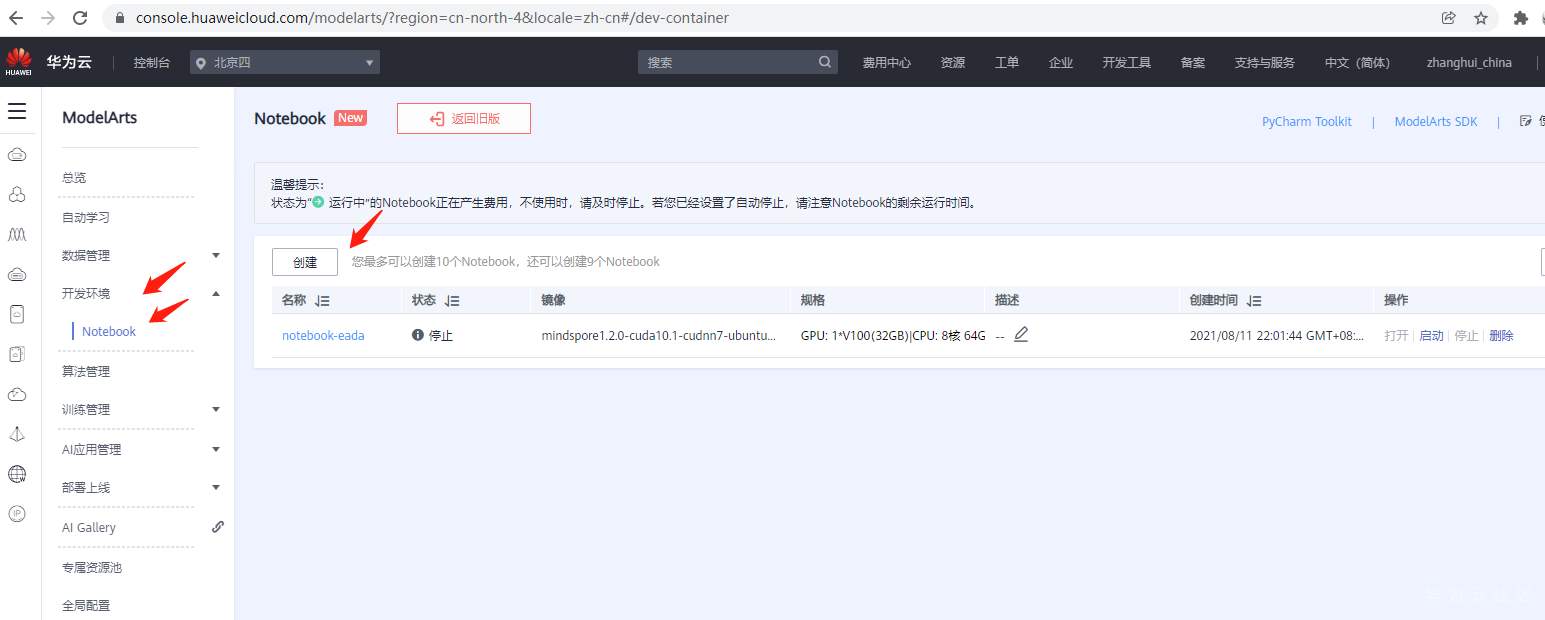Click the sort icon next to 状态
Screen dimensions: 1545x620
pos(452,301)
